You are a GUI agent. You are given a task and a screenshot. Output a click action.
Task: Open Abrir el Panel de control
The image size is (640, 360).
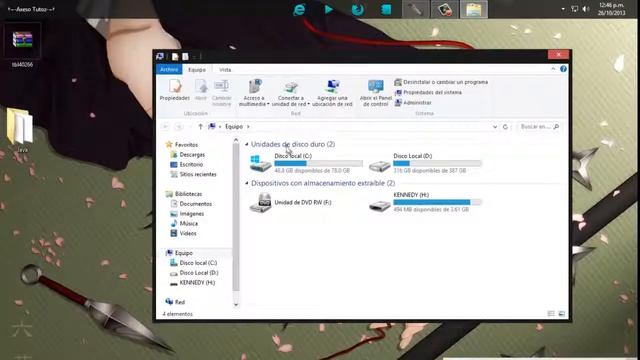tap(376, 93)
